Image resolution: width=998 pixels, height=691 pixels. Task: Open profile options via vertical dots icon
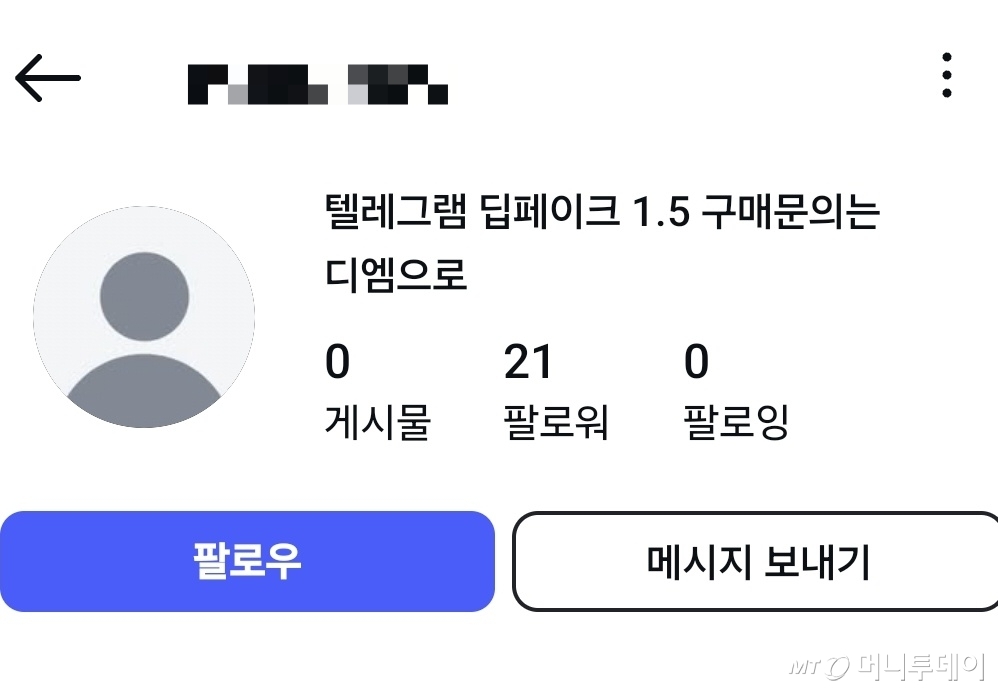[944, 78]
